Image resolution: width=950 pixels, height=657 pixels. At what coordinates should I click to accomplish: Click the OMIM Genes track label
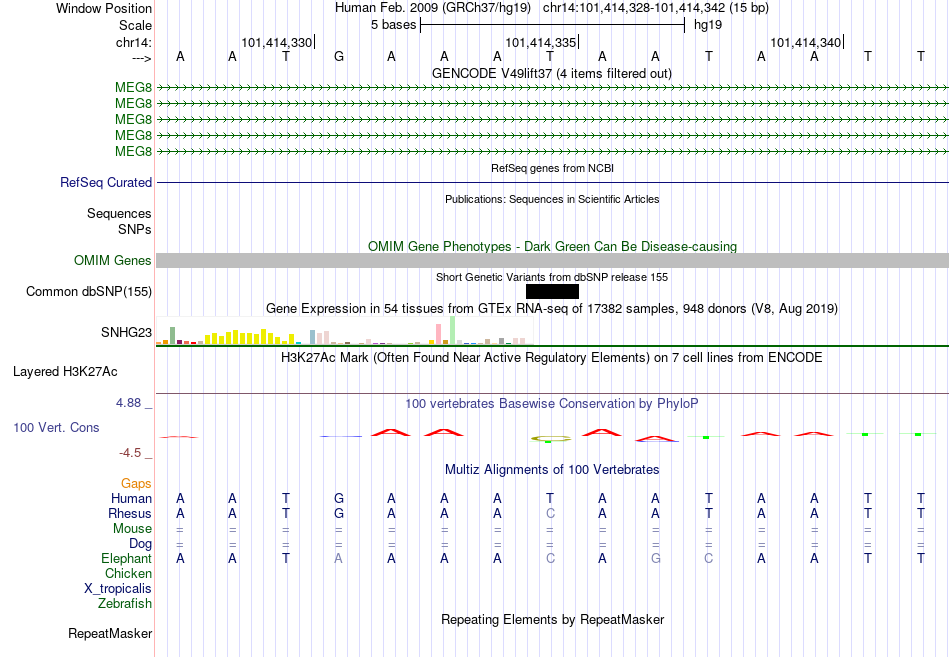112,261
